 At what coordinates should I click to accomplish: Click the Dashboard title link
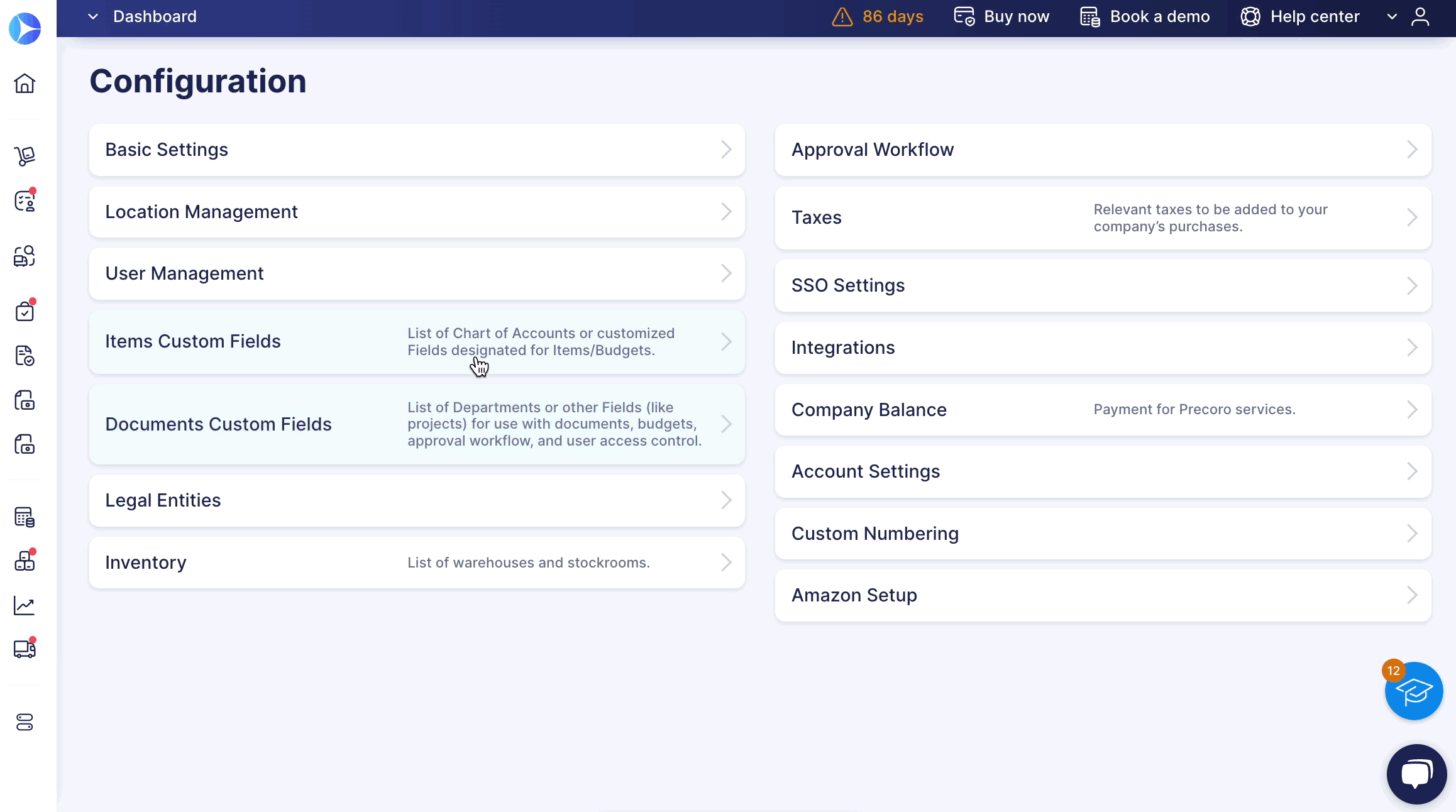[155, 16]
